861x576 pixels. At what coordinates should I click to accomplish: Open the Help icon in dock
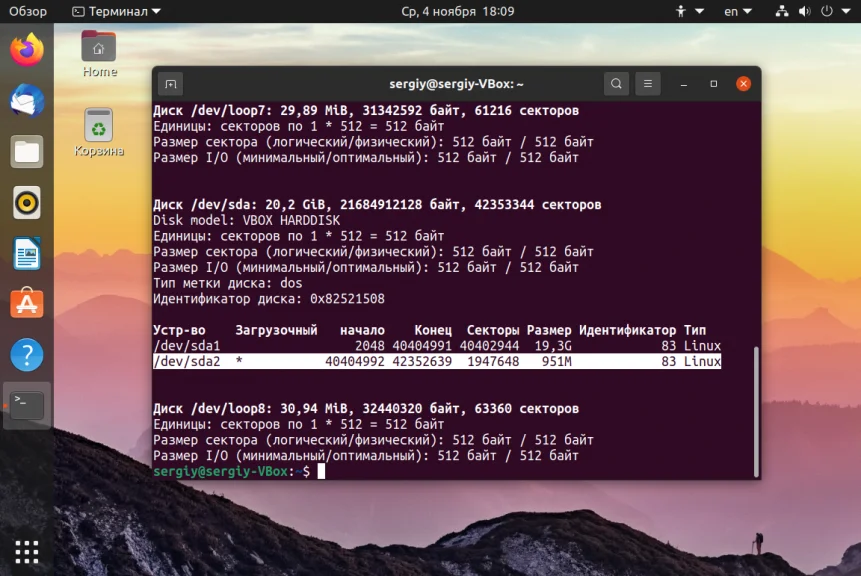[27, 355]
